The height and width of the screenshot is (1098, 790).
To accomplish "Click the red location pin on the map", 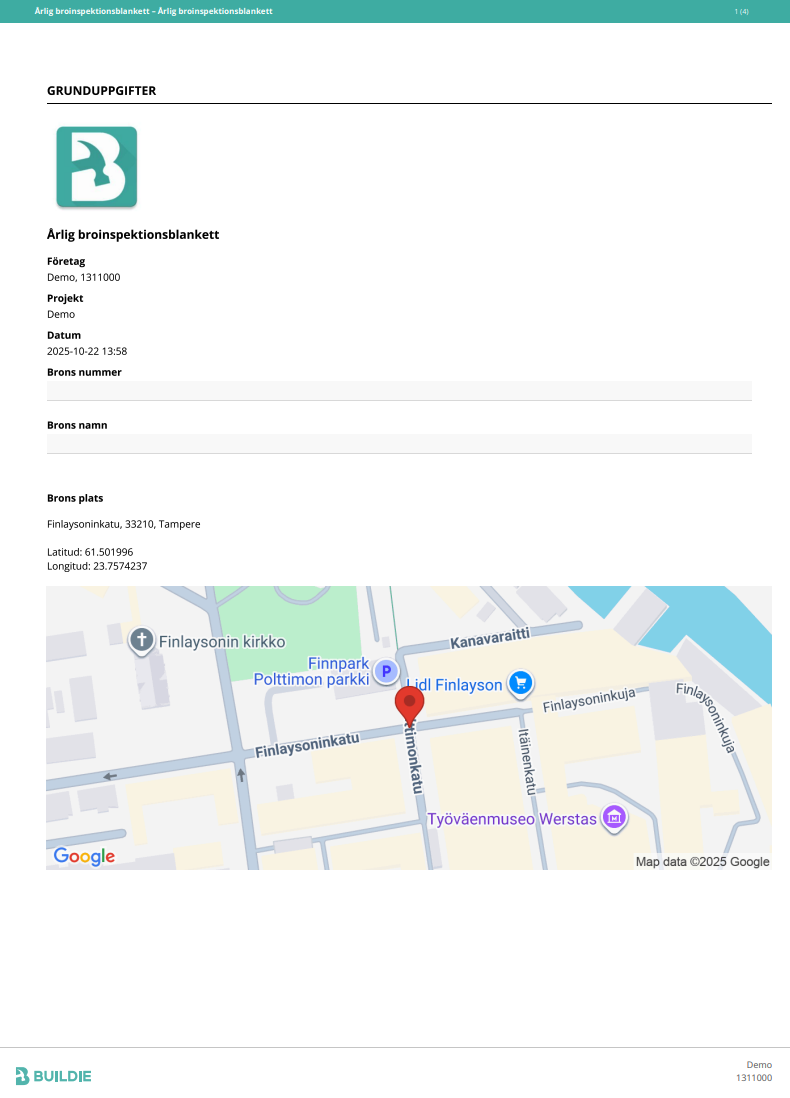I will (409, 704).
